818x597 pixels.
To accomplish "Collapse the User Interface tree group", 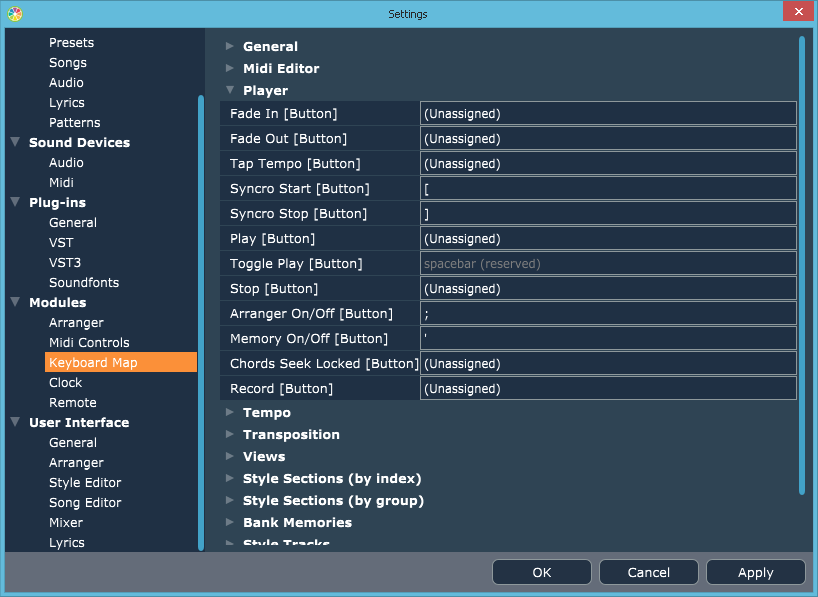I will tap(15, 422).
